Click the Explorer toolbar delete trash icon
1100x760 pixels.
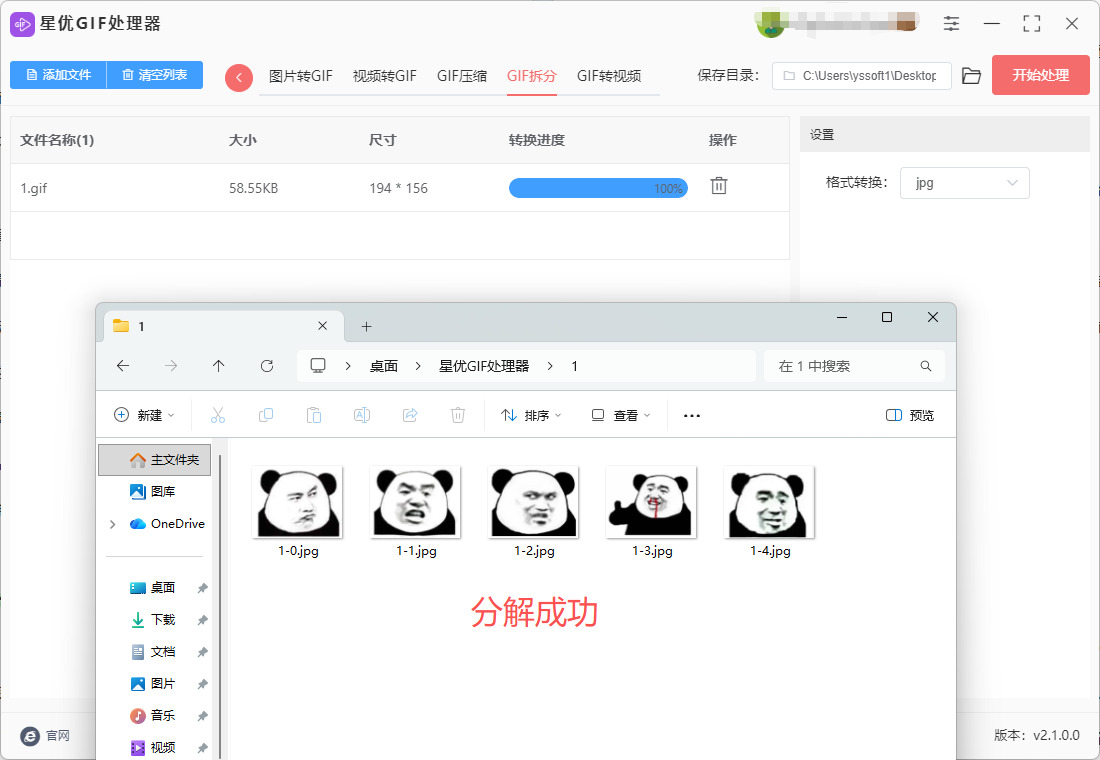[x=457, y=415]
